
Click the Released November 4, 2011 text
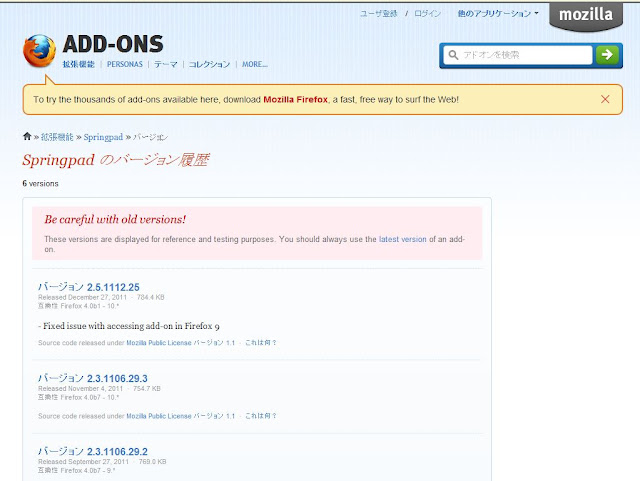80,389
